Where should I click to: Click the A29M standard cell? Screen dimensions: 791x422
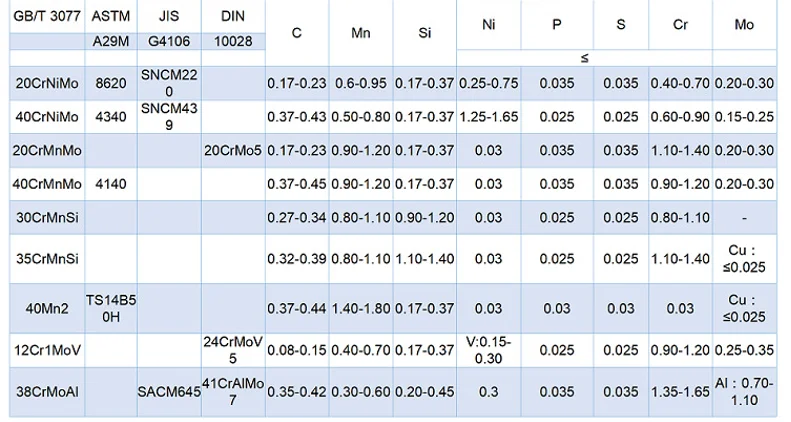pos(111,41)
